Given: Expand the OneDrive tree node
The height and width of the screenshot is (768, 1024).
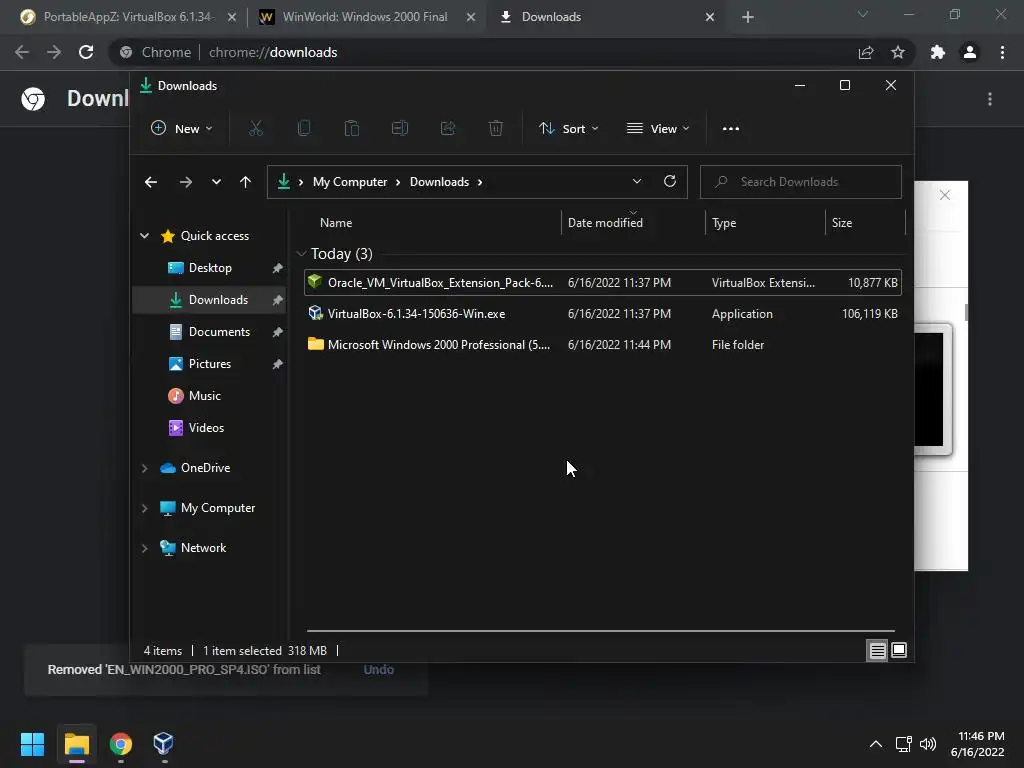Looking at the screenshot, I should pos(144,468).
